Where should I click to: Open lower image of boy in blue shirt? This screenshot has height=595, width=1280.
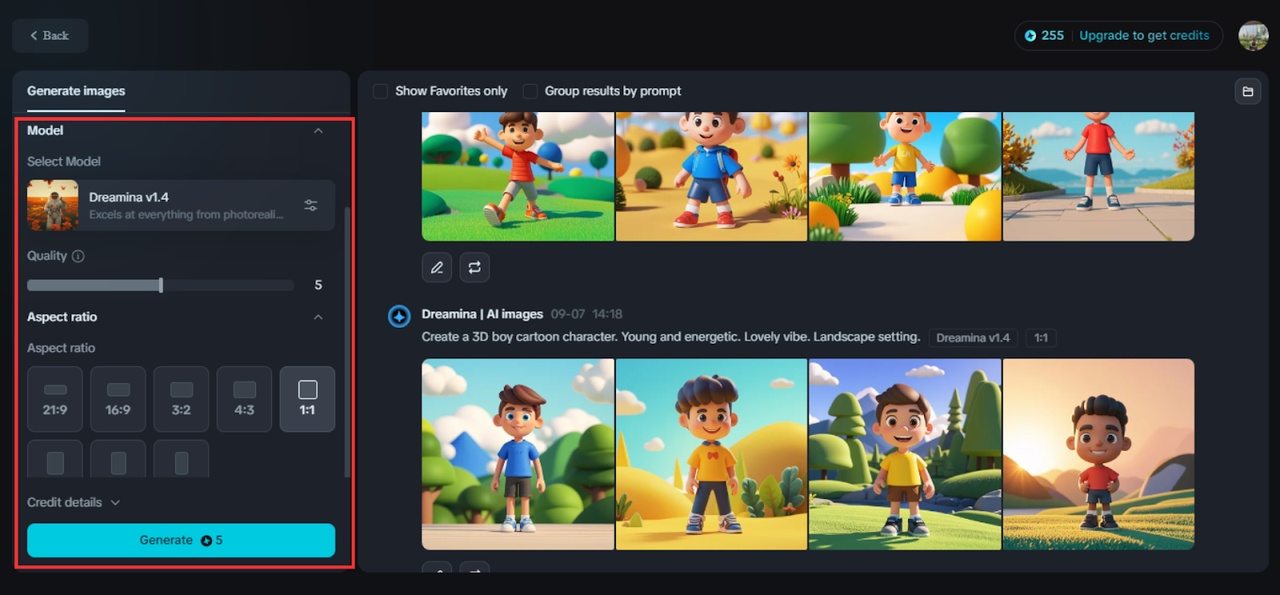point(518,454)
